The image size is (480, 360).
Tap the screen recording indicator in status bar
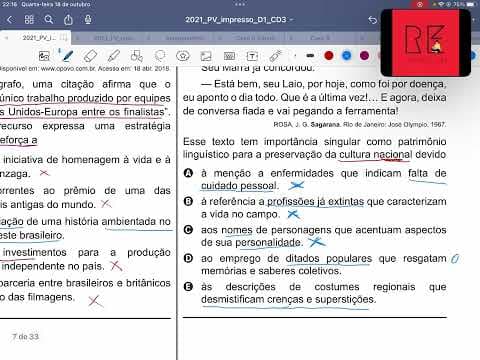pos(420,4)
